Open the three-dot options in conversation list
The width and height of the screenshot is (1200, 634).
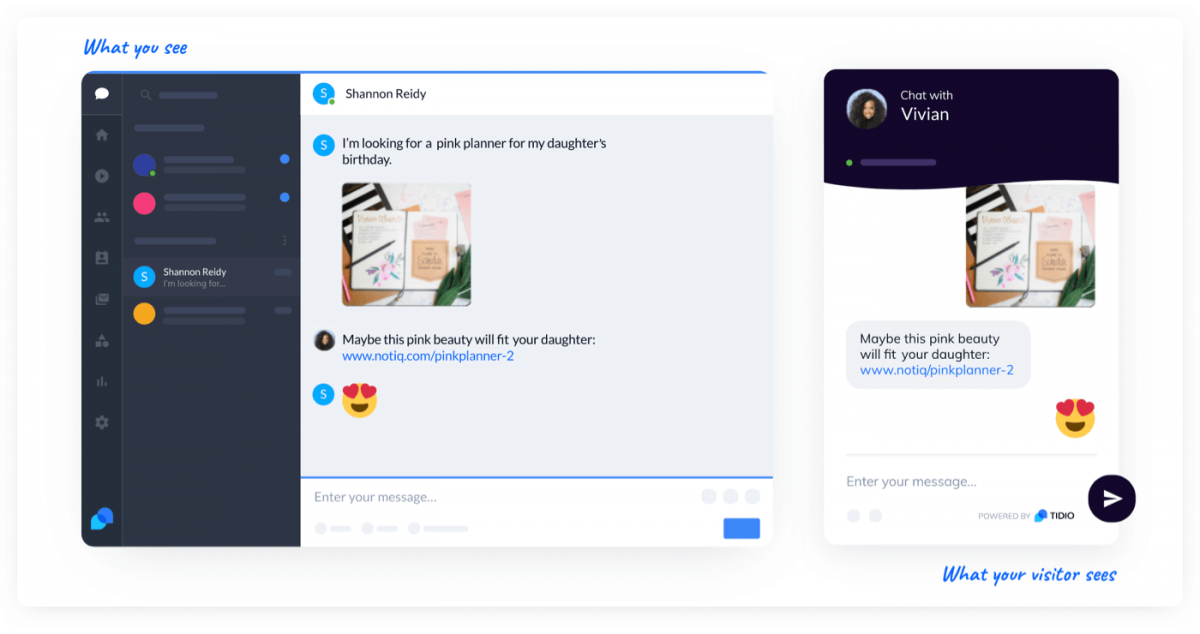click(285, 241)
